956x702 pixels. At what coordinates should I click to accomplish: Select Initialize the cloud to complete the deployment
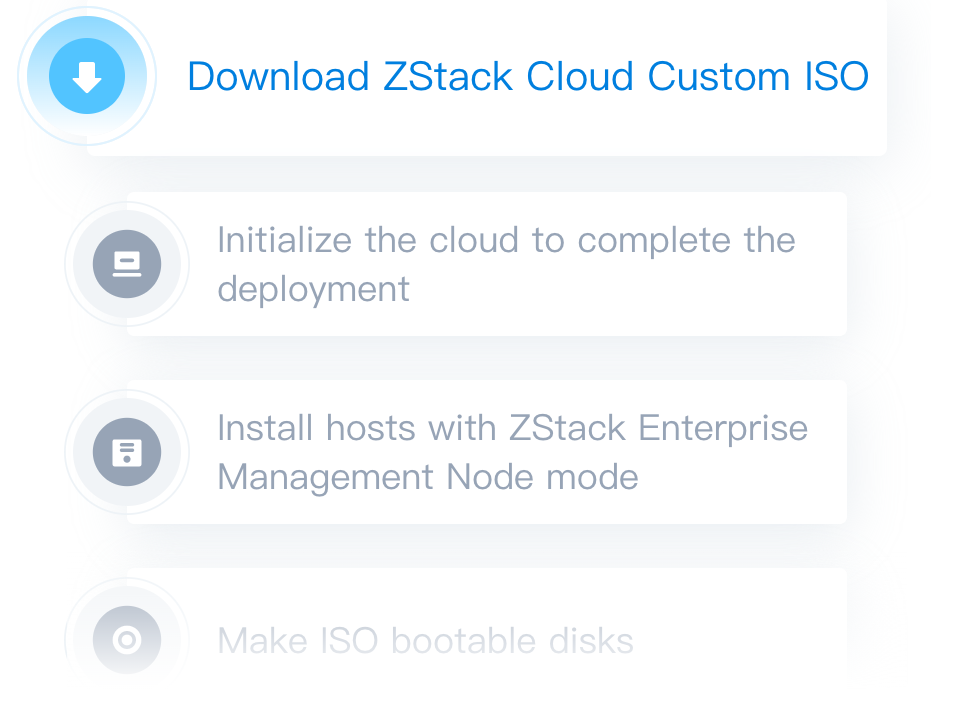pyautogui.click(x=507, y=264)
